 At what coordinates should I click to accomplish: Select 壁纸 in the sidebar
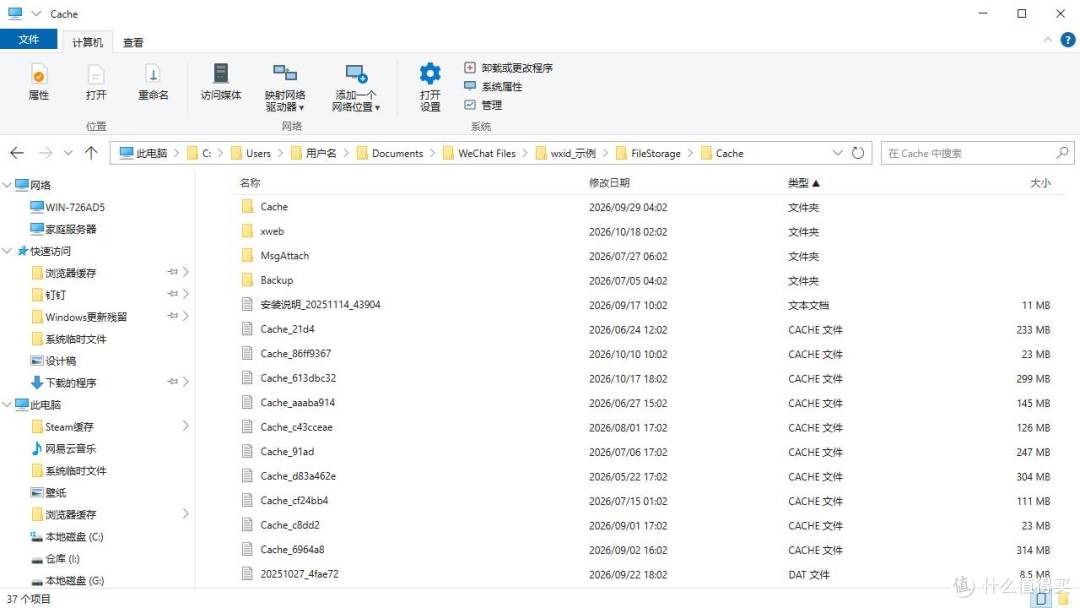[48, 492]
